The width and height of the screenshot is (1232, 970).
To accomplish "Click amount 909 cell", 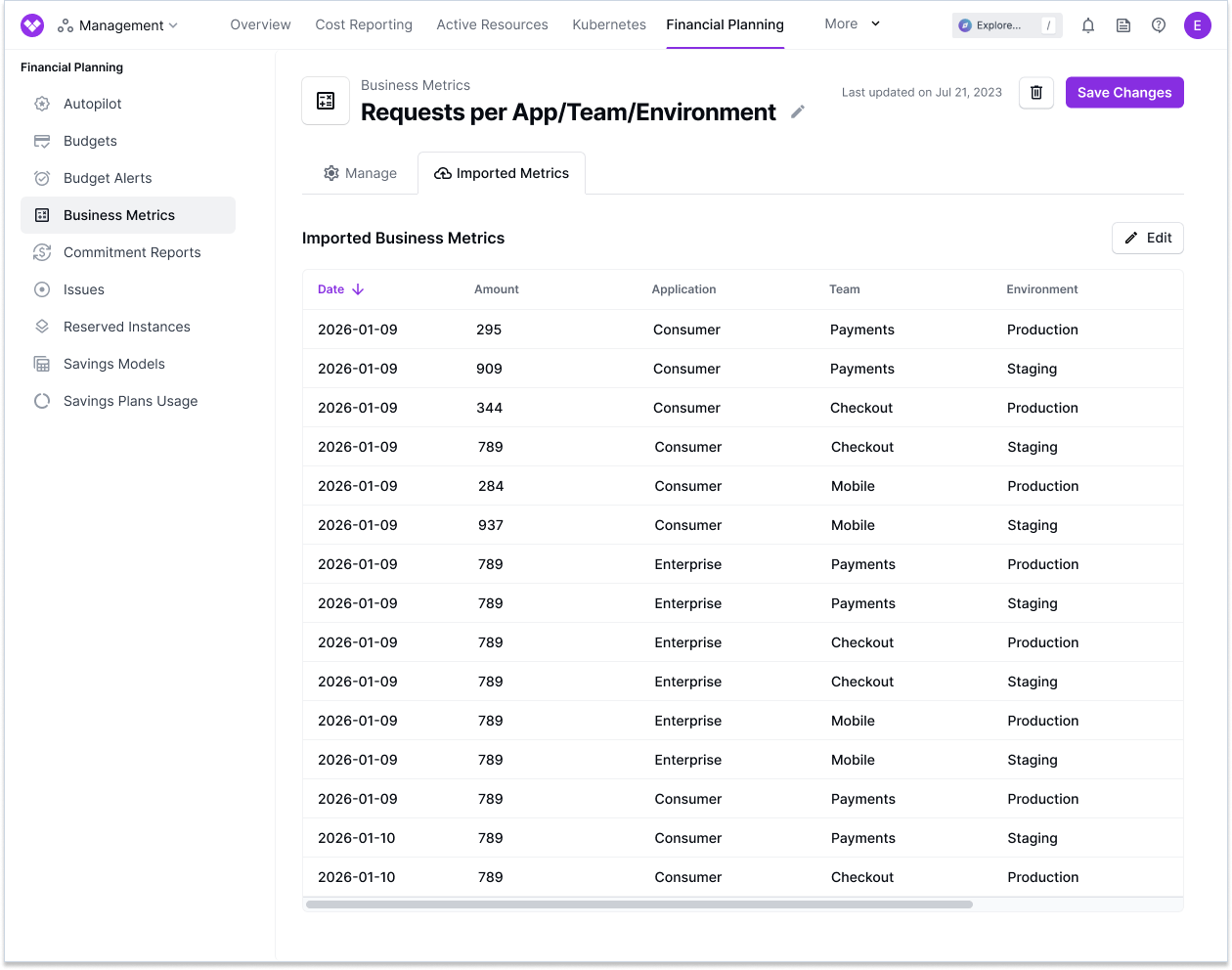I will click(x=489, y=369).
